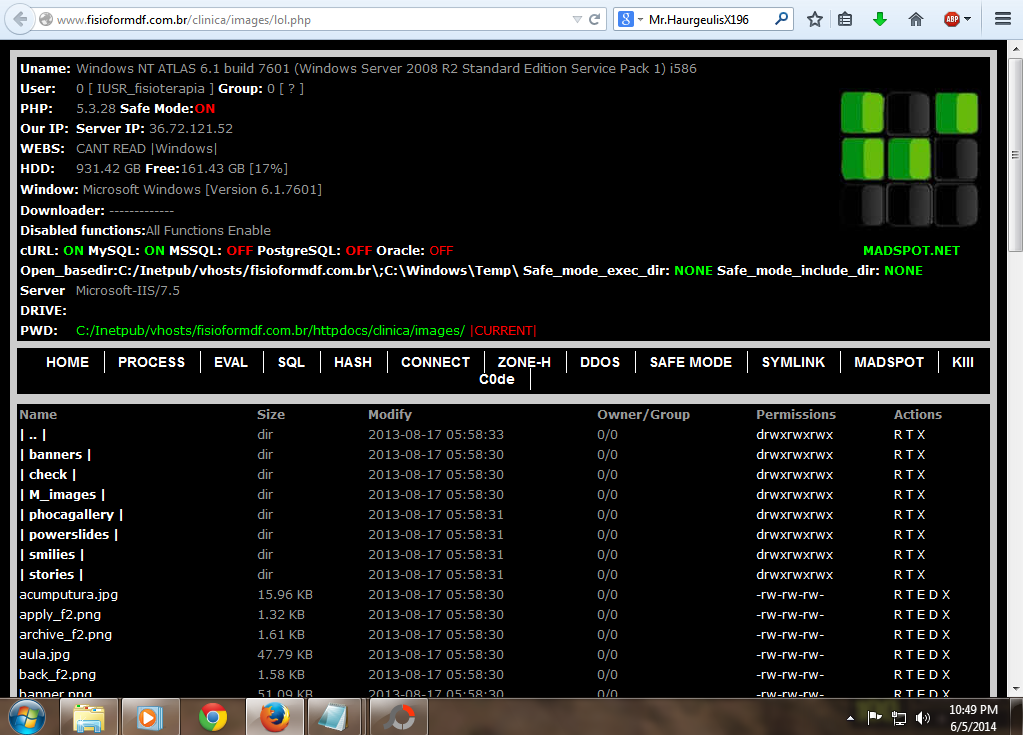Bookmark this page using the star icon

[813, 18]
